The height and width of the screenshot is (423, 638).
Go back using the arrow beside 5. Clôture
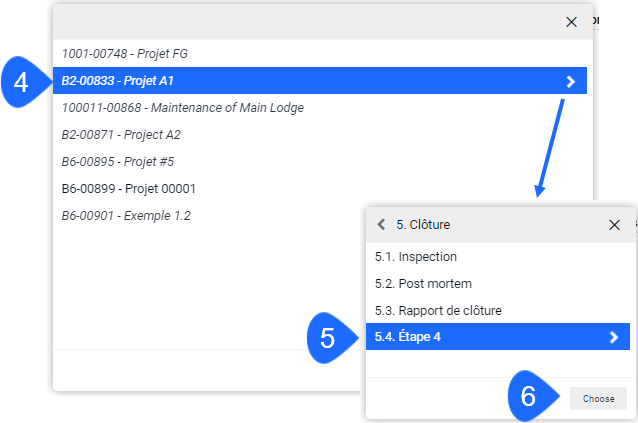[381, 225]
